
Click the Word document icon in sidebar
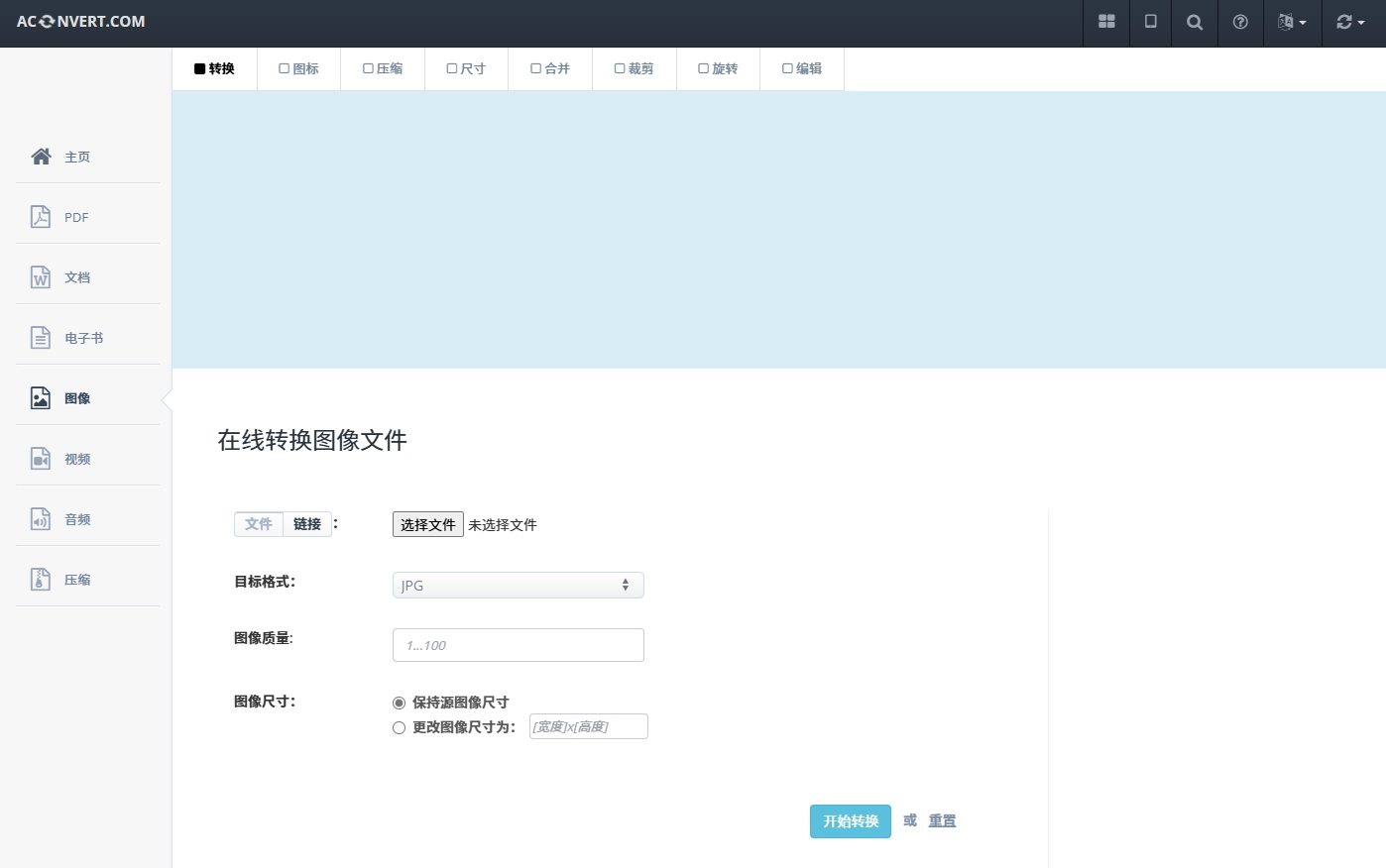(x=41, y=277)
